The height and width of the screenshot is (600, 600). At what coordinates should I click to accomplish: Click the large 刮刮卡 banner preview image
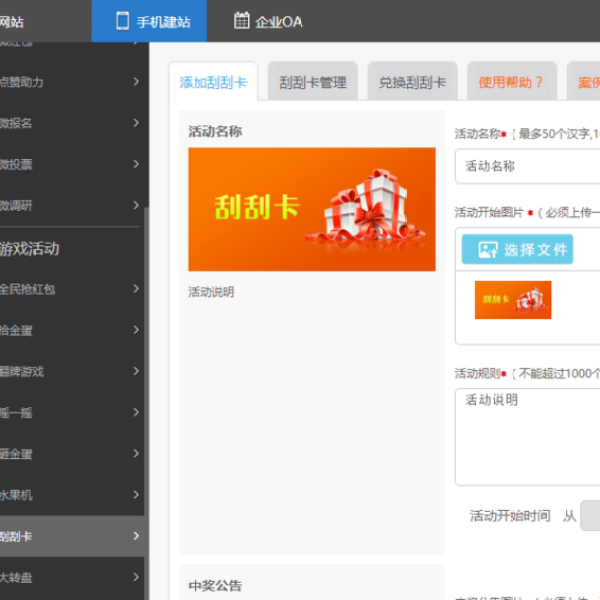click(311, 209)
